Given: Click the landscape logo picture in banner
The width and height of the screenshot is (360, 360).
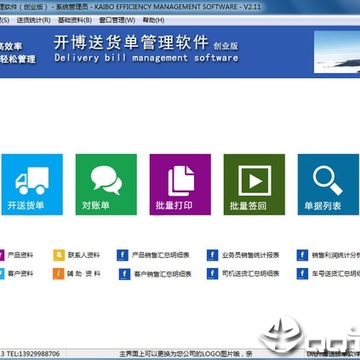Looking at the screenshot, I should (337, 52).
